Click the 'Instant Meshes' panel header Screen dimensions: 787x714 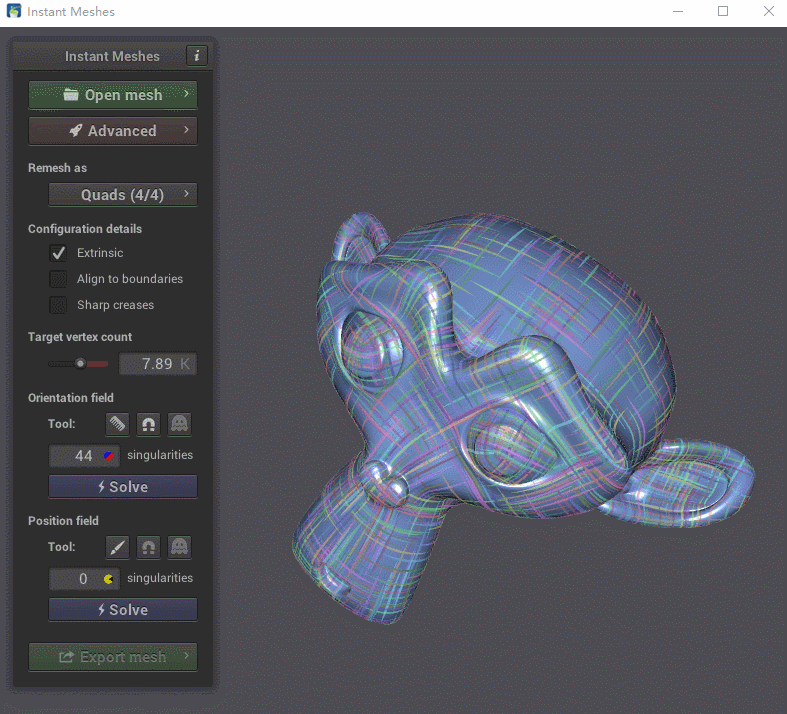click(112, 56)
